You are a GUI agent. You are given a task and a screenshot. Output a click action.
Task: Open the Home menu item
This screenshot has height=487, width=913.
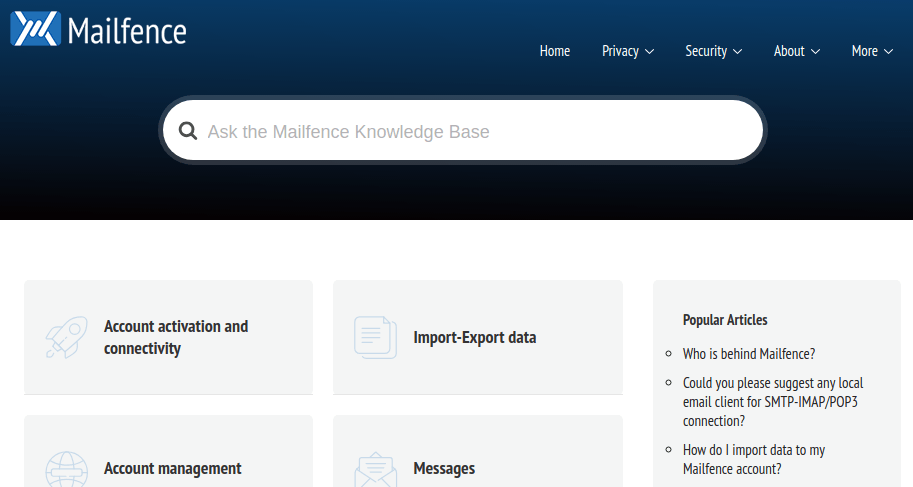pos(555,51)
